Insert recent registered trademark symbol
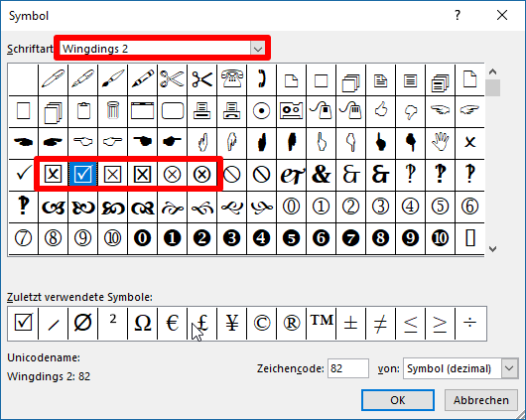Image resolution: width=526 pixels, height=420 pixels. (291, 323)
